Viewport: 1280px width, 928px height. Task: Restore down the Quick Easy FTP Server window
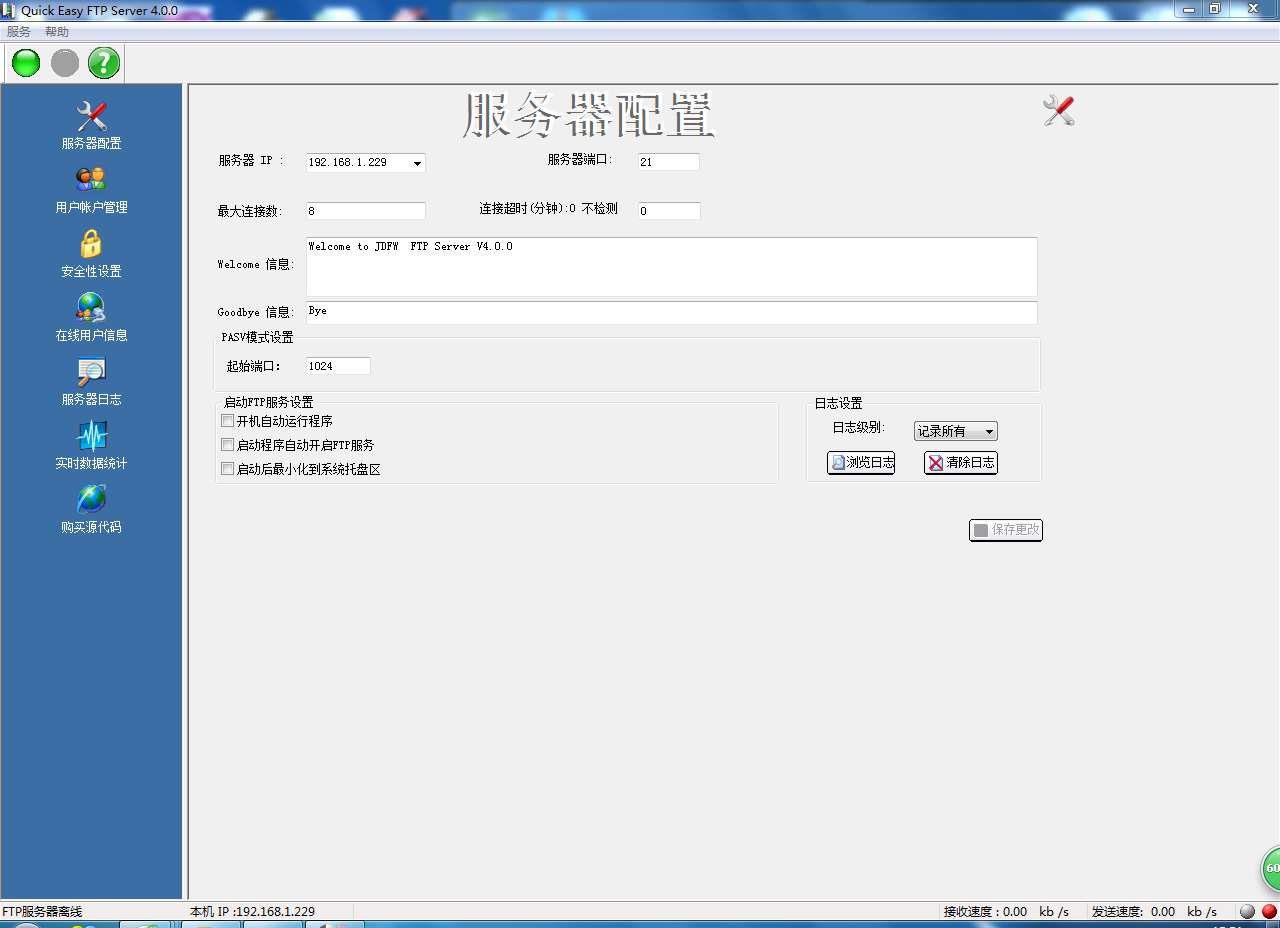coord(1215,8)
